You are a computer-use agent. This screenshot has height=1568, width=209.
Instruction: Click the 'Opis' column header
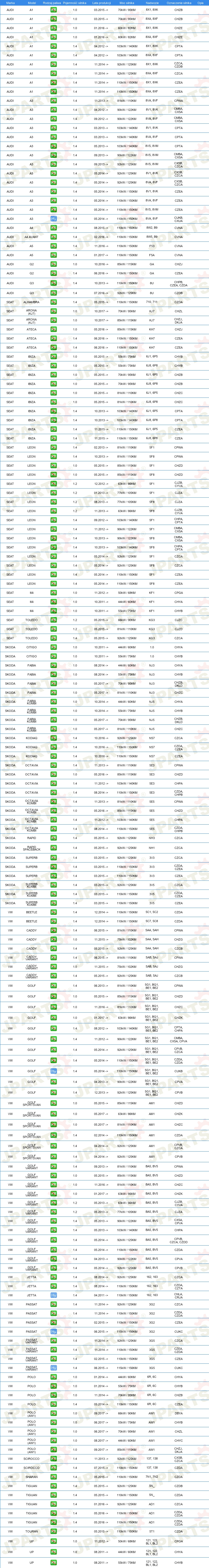[x=200, y=2]
